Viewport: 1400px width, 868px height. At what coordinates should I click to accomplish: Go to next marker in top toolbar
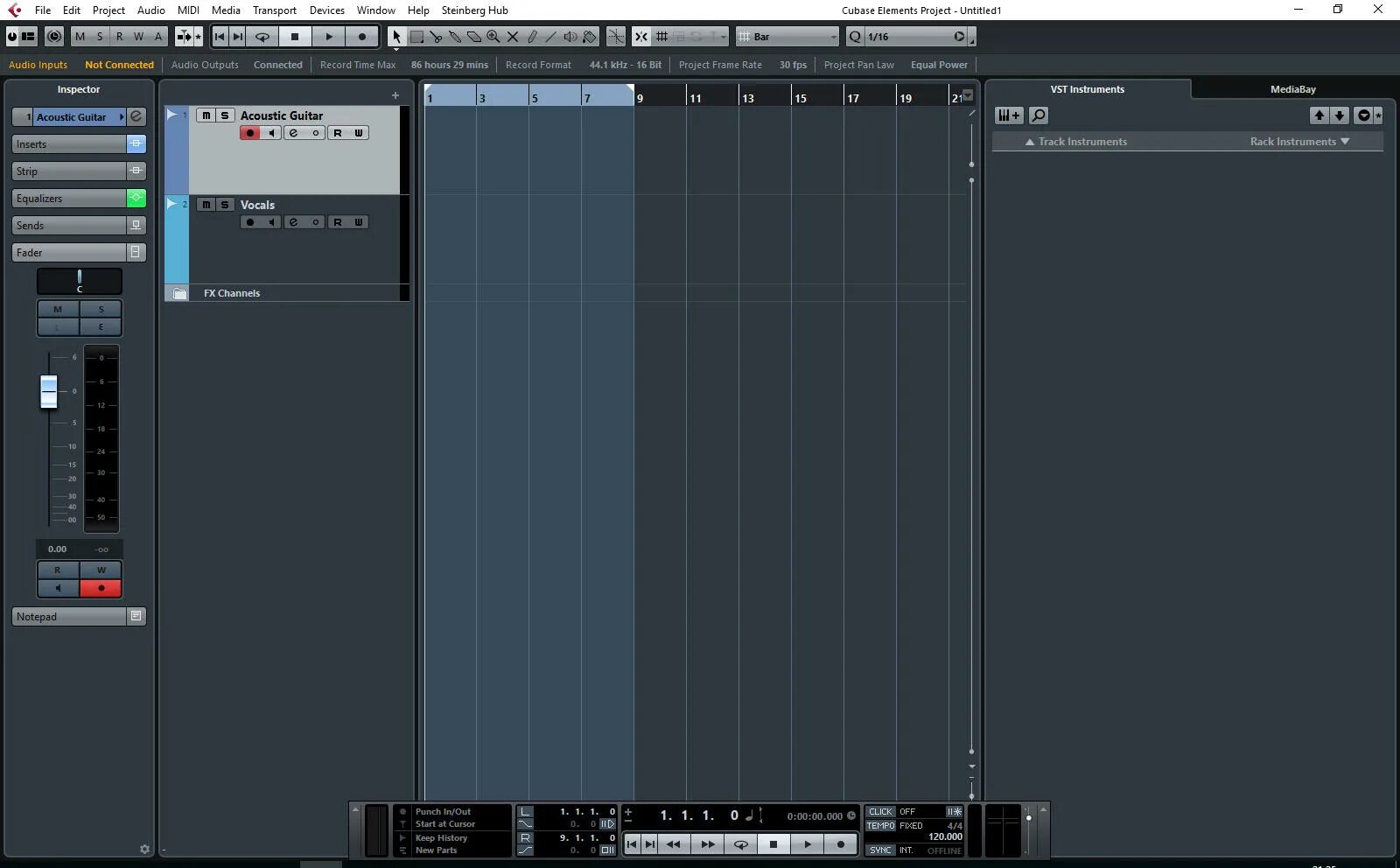[238, 37]
